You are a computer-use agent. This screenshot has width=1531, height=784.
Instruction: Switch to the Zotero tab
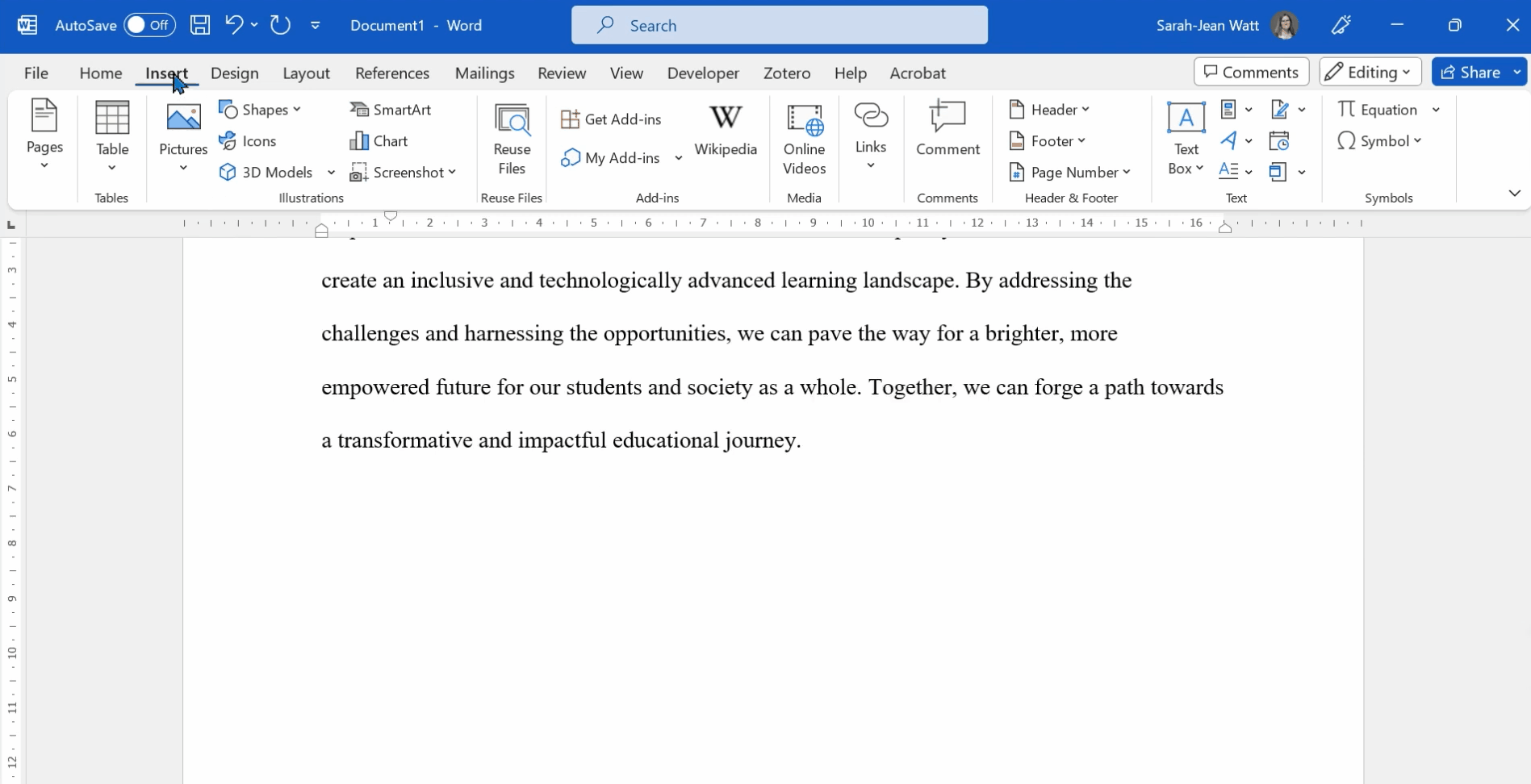(x=787, y=73)
